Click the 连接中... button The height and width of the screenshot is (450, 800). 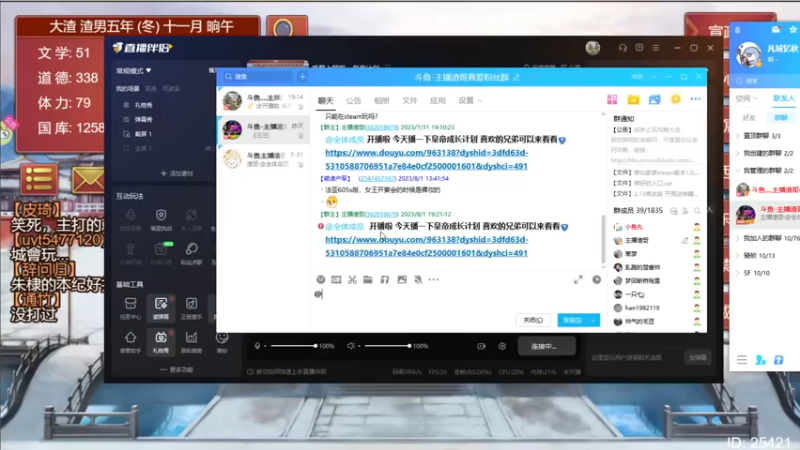pos(546,346)
